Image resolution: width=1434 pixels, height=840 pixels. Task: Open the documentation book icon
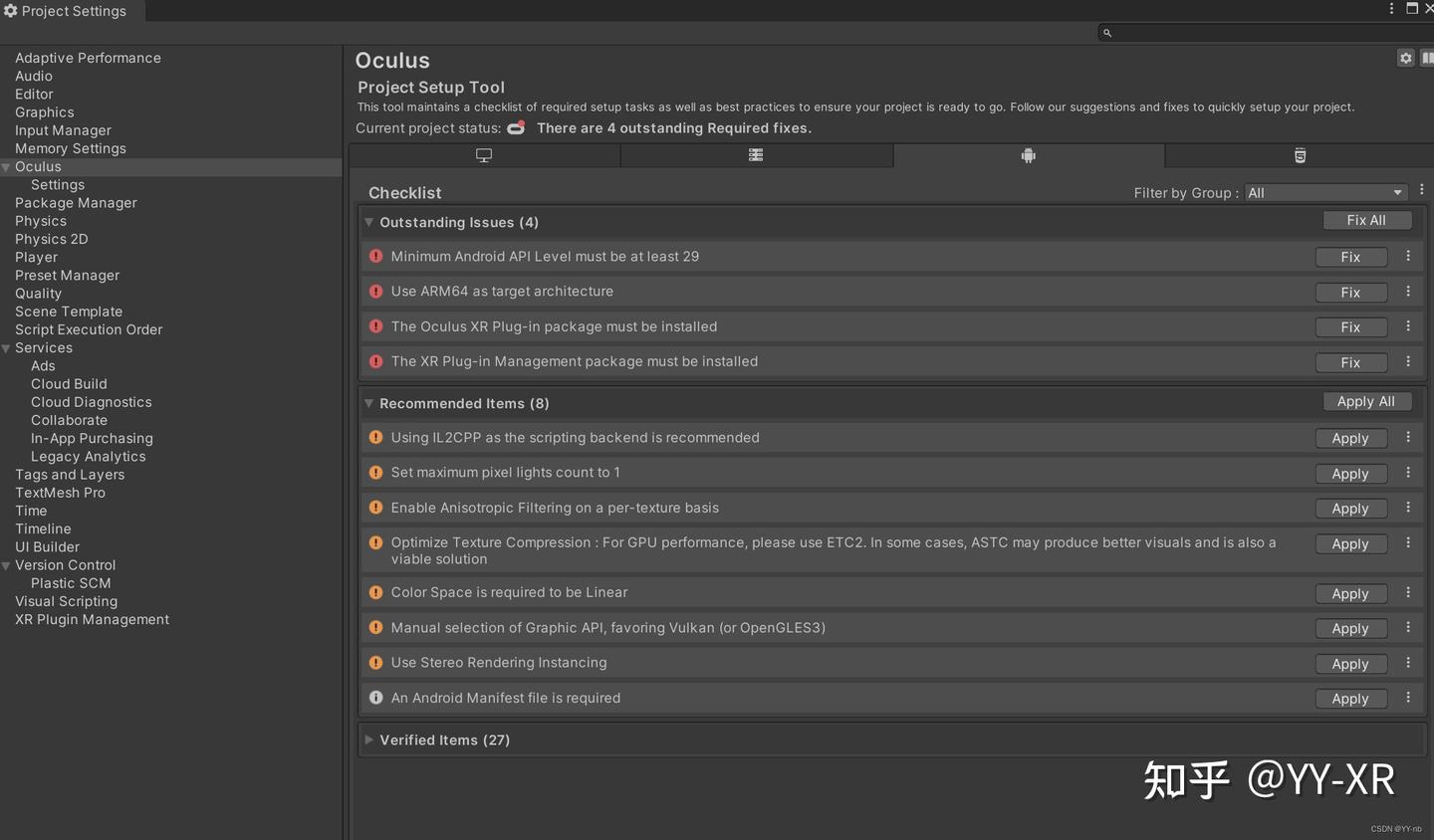pyautogui.click(x=1427, y=58)
